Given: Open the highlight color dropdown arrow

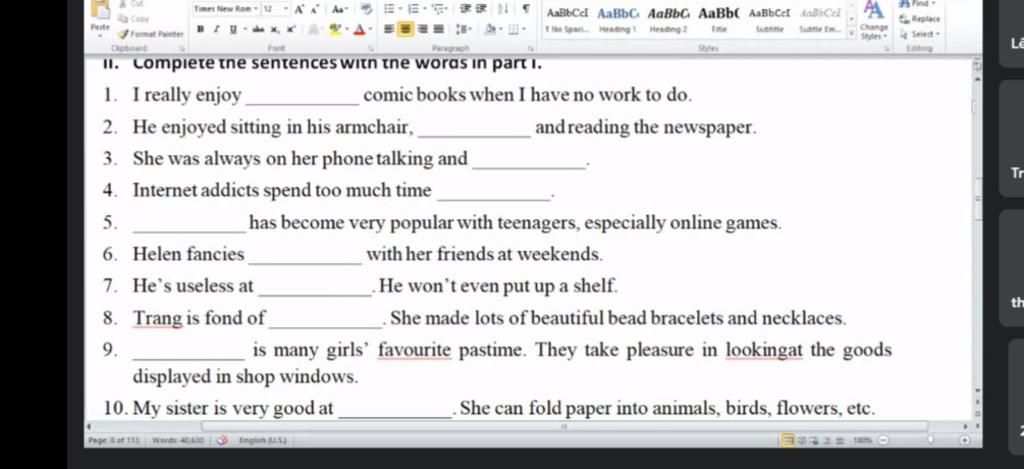Looking at the screenshot, I should click(347, 29).
